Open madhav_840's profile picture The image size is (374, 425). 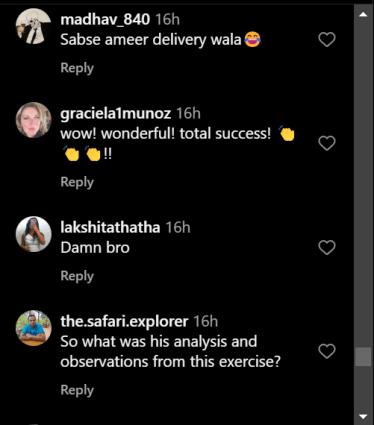click(x=33, y=26)
